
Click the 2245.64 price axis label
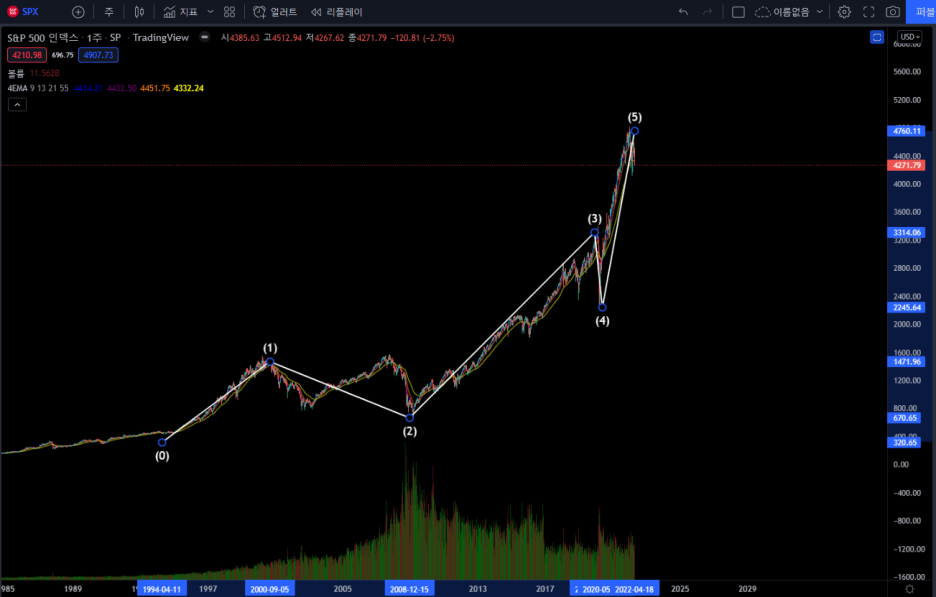click(x=906, y=307)
